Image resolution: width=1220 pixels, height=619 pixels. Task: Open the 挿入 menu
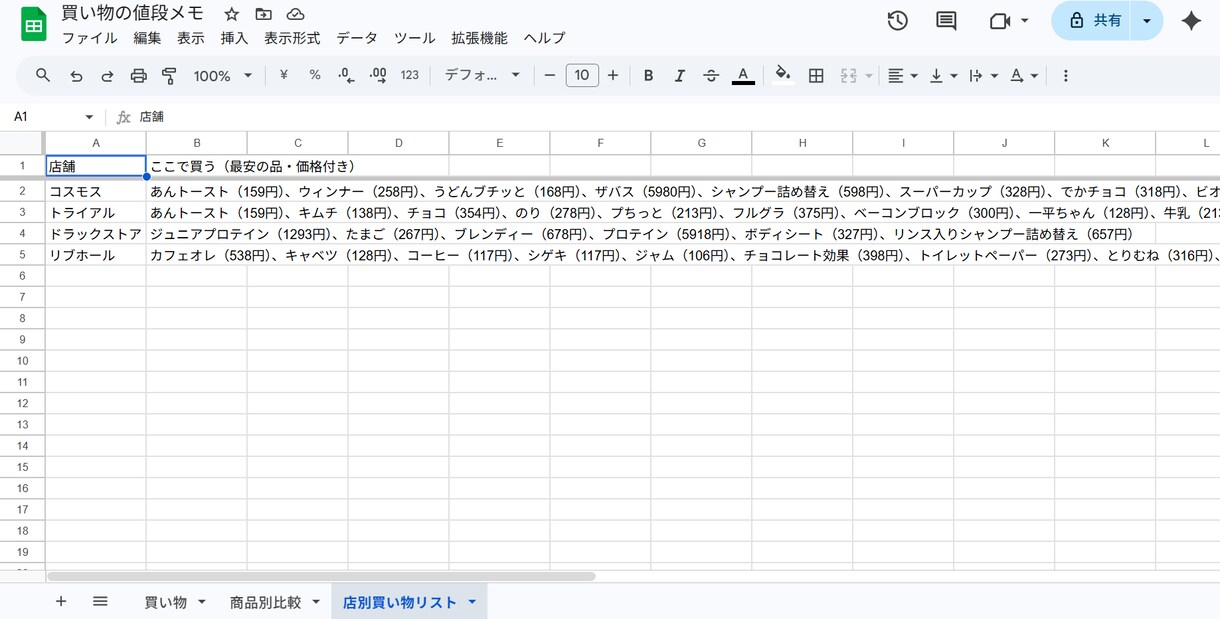coord(234,38)
